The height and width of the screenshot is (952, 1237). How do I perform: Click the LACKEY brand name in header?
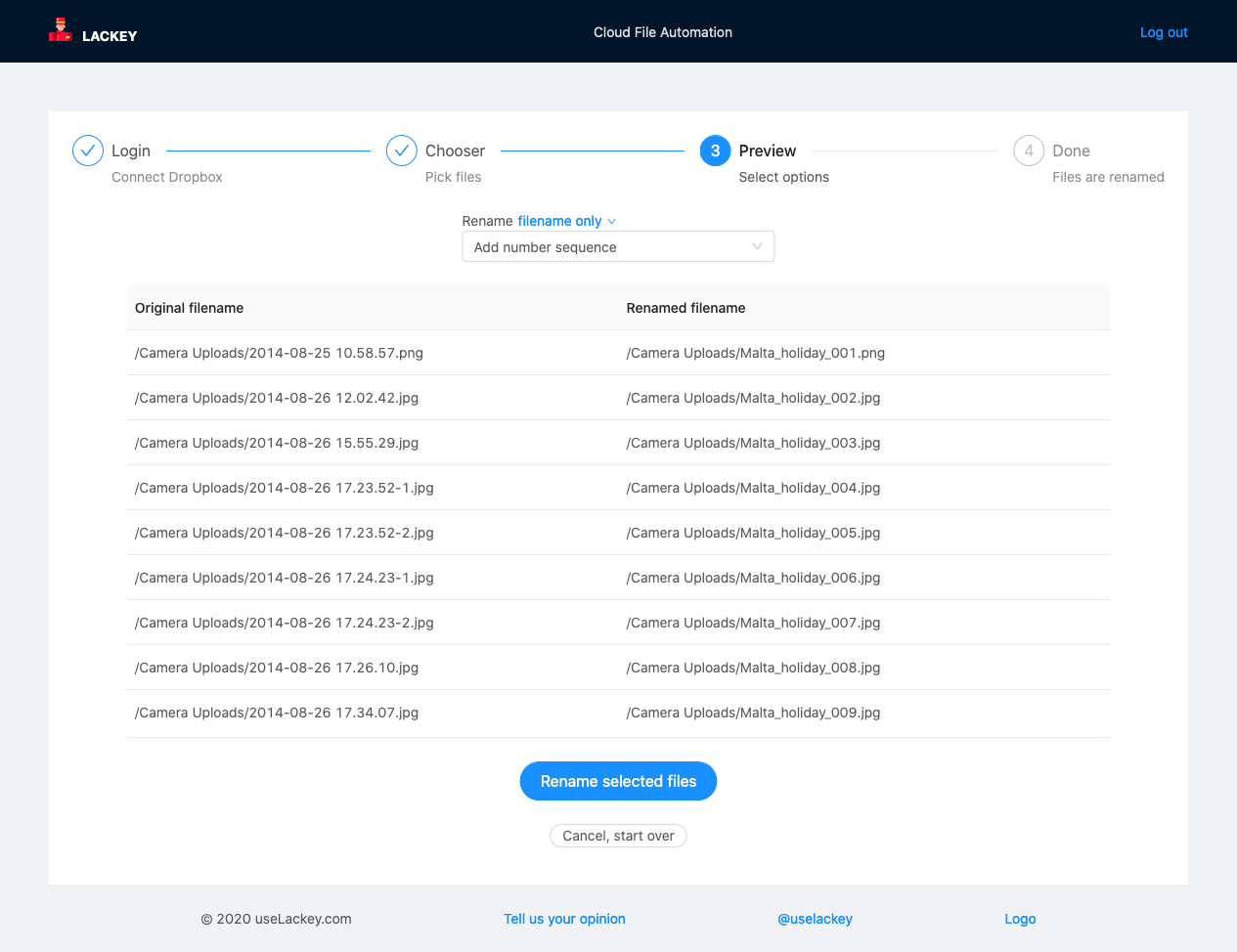[110, 36]
